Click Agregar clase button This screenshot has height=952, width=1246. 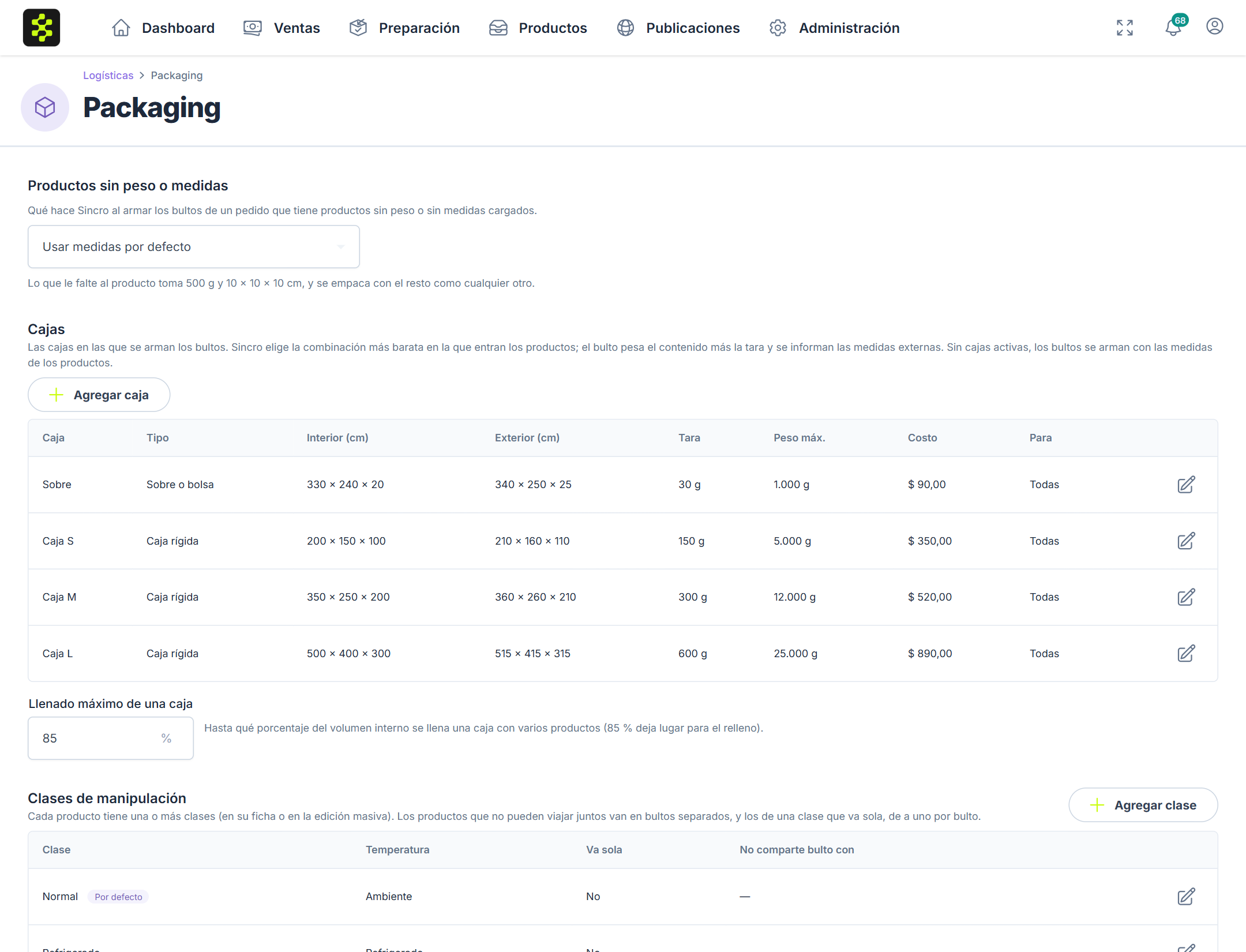tap(1143, 805)
